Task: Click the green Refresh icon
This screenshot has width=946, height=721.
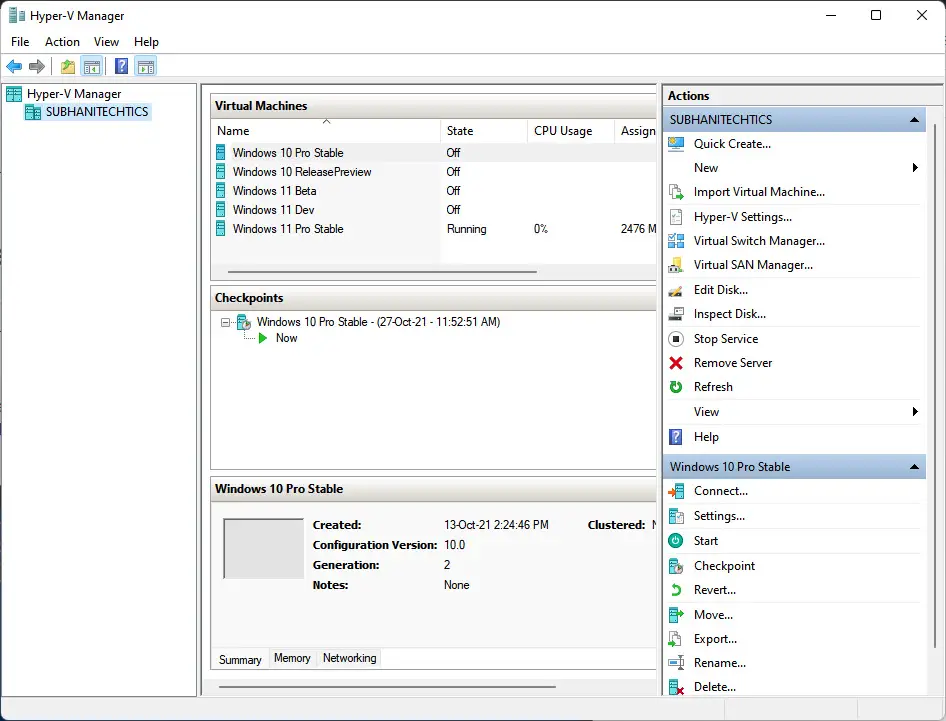Action: click(x=676, y=387)
